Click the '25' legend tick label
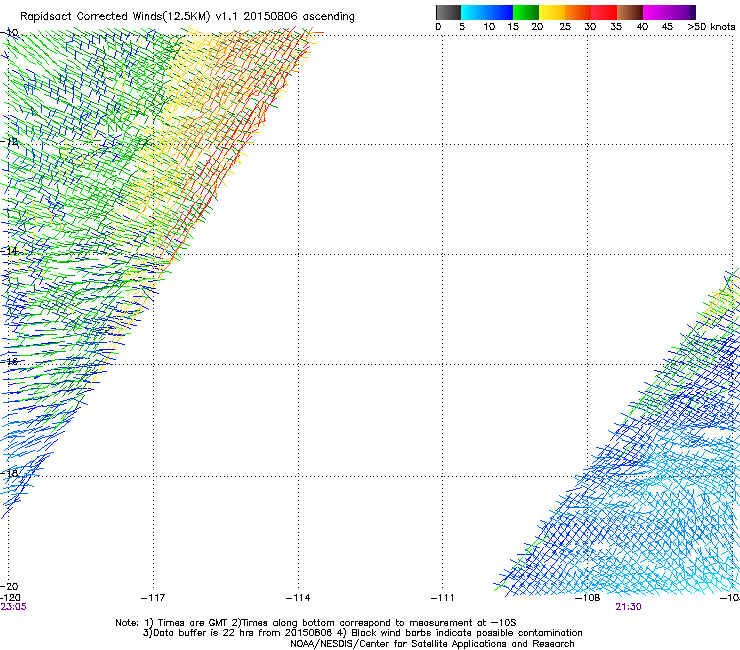The image size is (740, 650). click(565, 27)
